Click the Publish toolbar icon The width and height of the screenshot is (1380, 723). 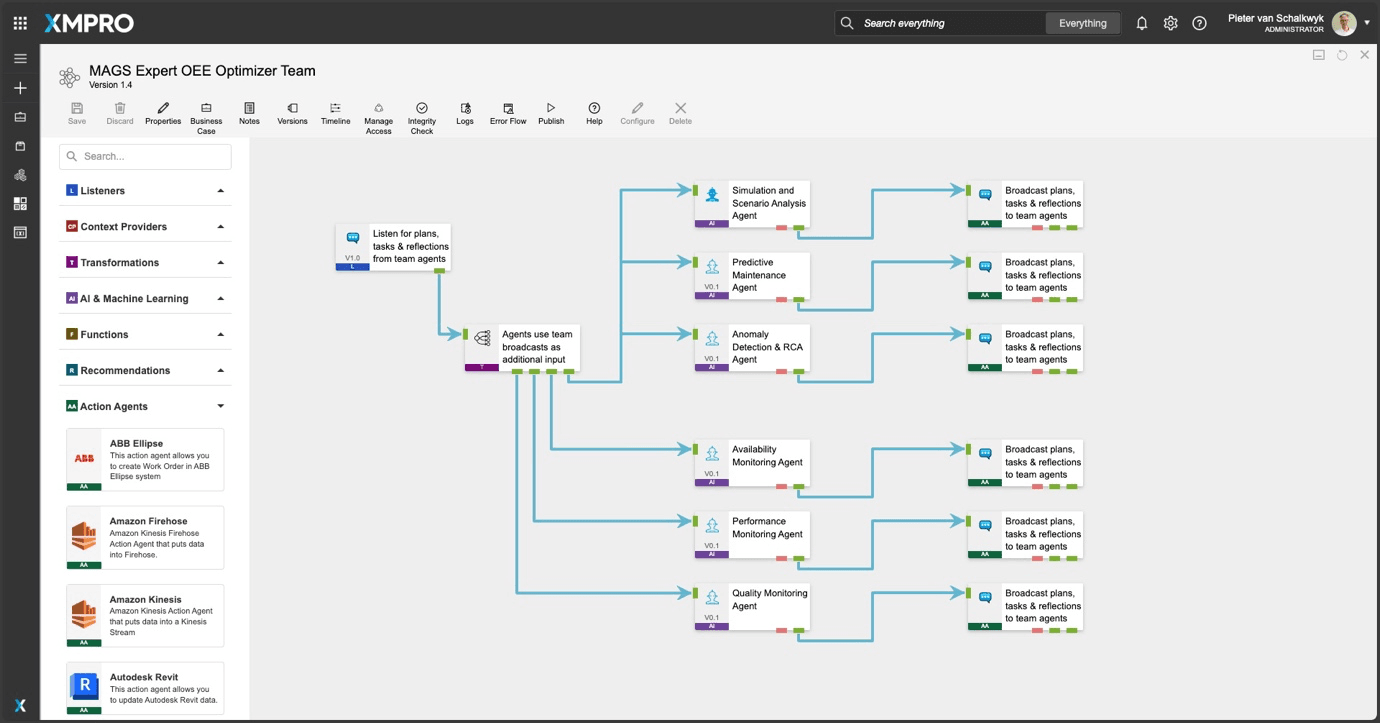551,113
